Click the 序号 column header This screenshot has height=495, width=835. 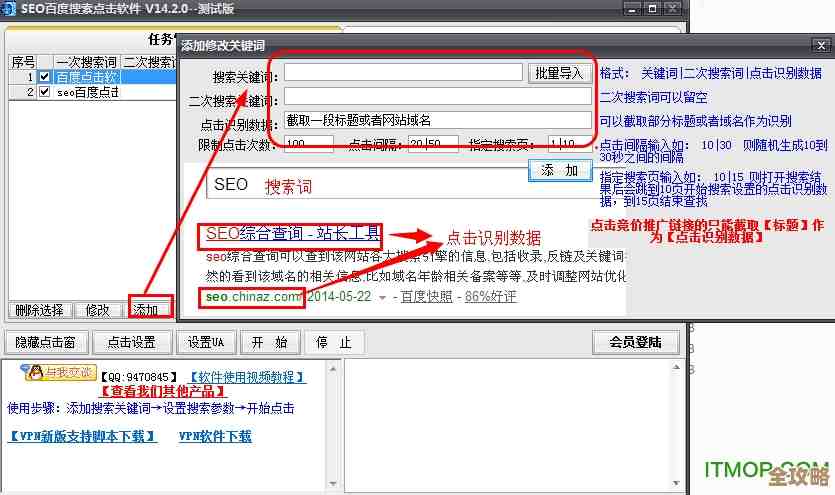pos(23,62)
